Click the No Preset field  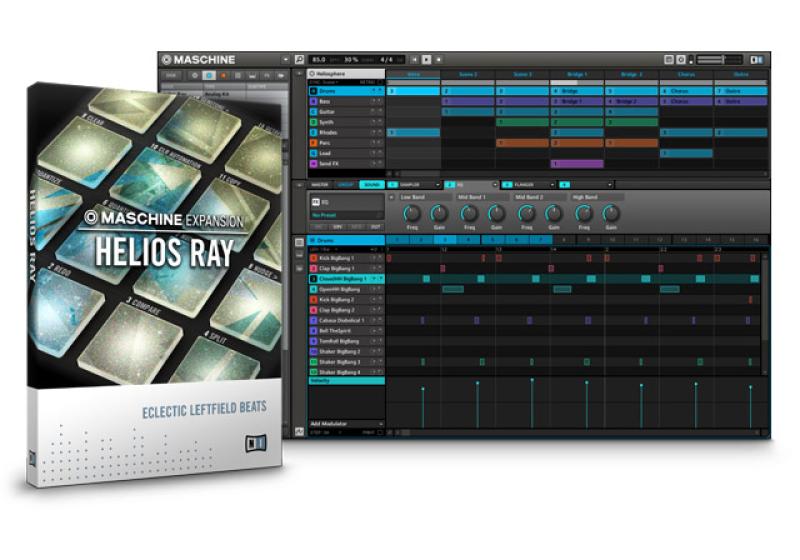(x=346, y=215)
